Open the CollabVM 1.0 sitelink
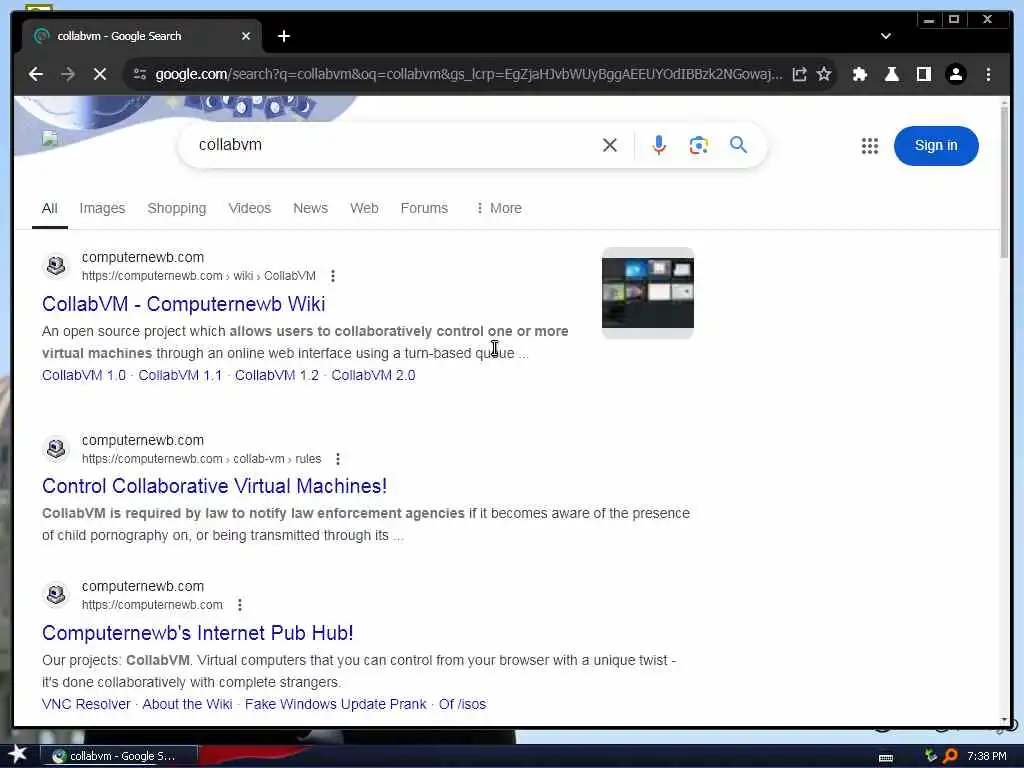Image resolution: width=1024 pixels, height=768 pixels. point(84,376)
